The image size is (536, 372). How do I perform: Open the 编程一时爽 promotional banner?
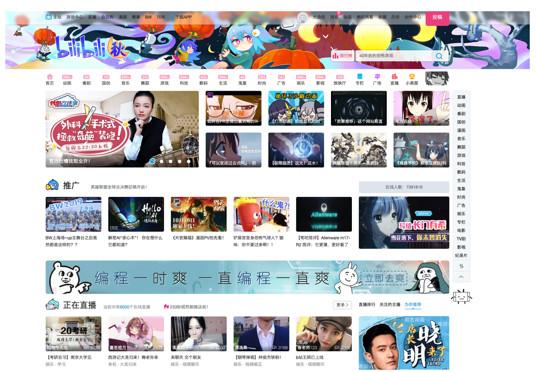[x=247, y=277]
